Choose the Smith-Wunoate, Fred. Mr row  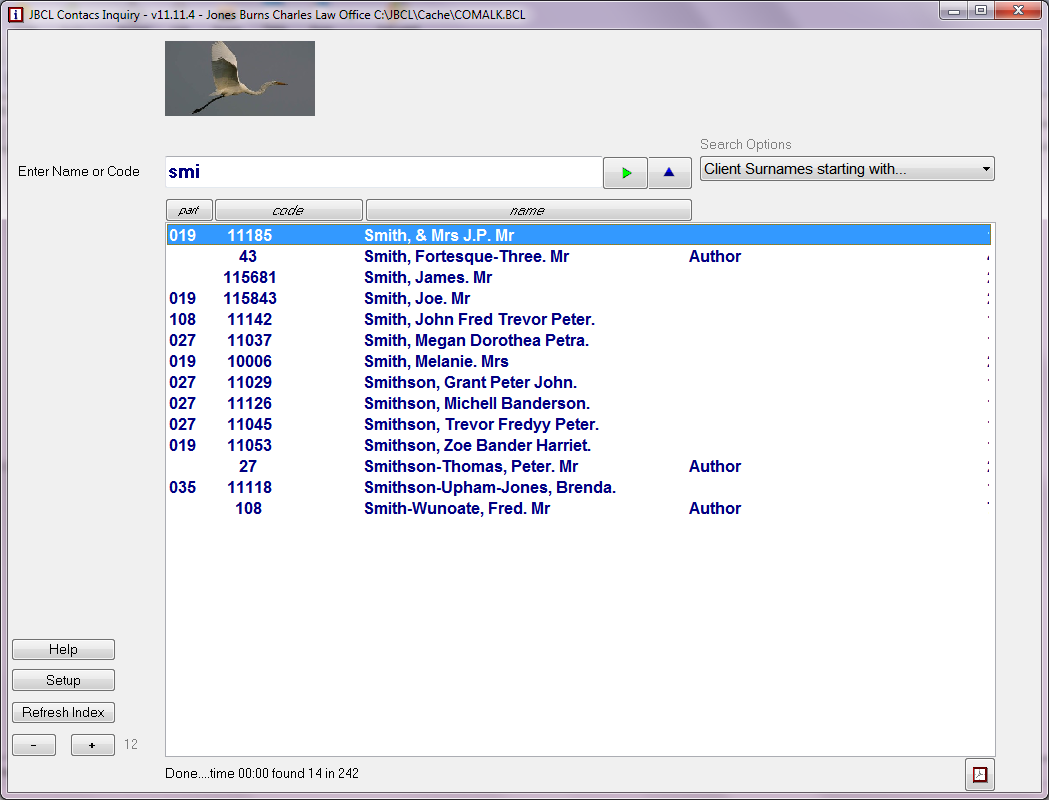[x=456, y=509]
